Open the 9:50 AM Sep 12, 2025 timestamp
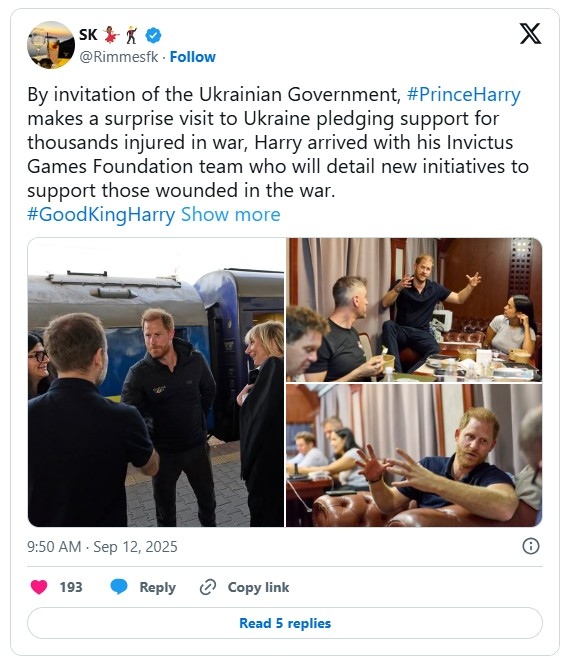 point(102,546)
